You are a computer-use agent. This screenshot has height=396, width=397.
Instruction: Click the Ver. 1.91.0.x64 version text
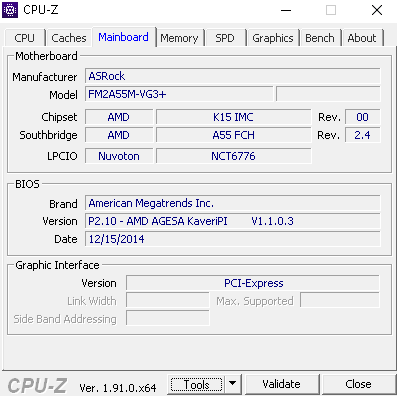[118, 388]
